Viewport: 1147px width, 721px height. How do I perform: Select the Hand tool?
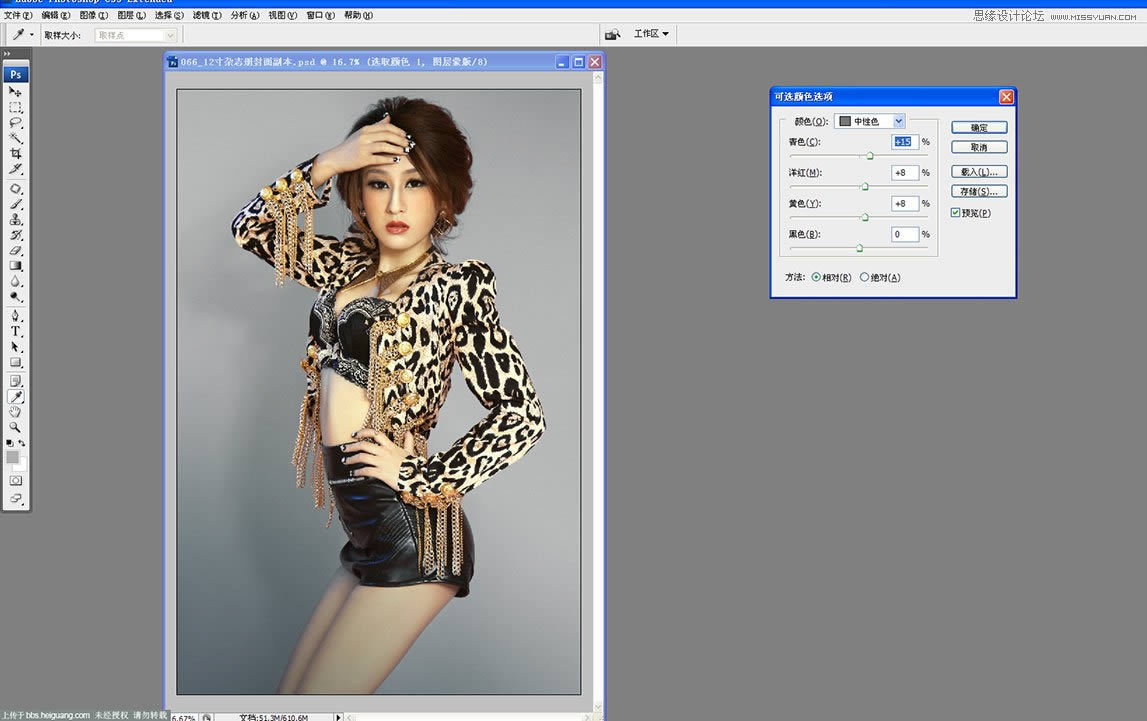point(15,412)
